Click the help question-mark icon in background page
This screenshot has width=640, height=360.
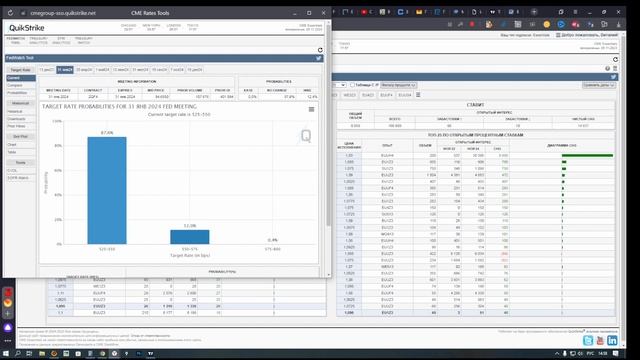(607, 69)
